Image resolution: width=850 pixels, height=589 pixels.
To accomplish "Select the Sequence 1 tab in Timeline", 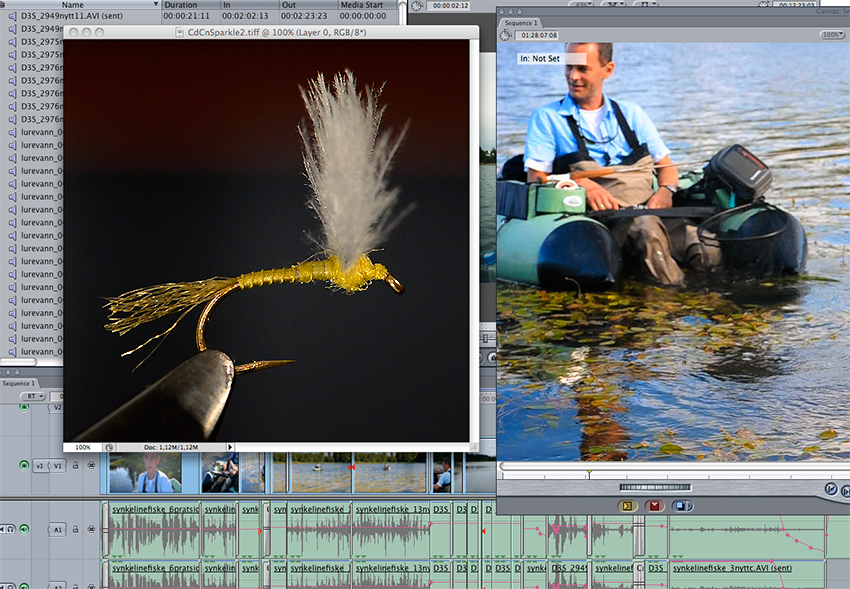I will coord(19,383).
